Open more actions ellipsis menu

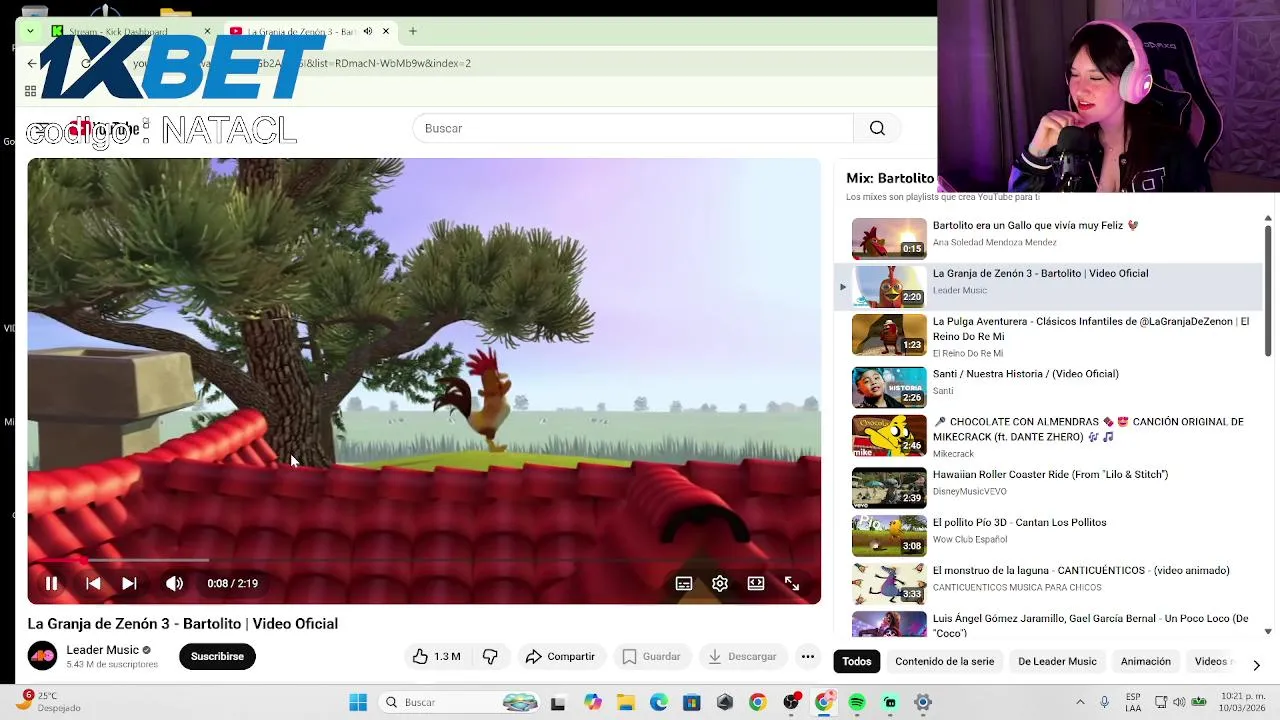click(808, 657)
